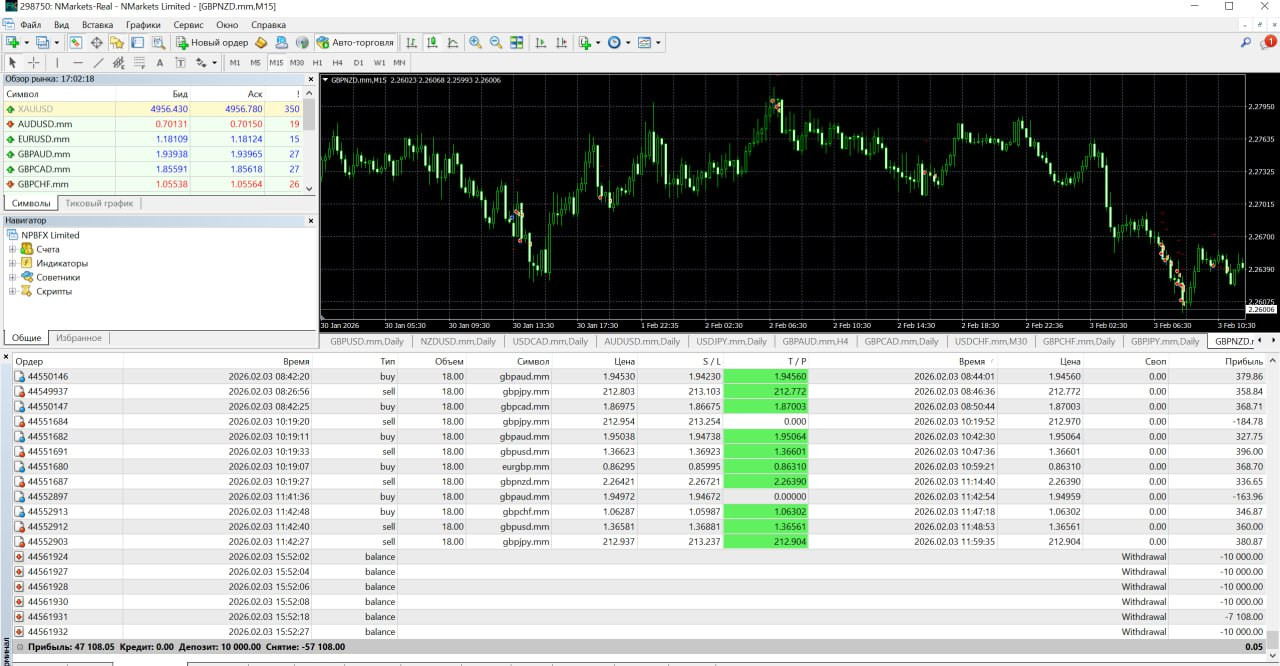Switch timeframe to H1
1280x666 pixels.
pyautogui.click(x=317, y=63)
